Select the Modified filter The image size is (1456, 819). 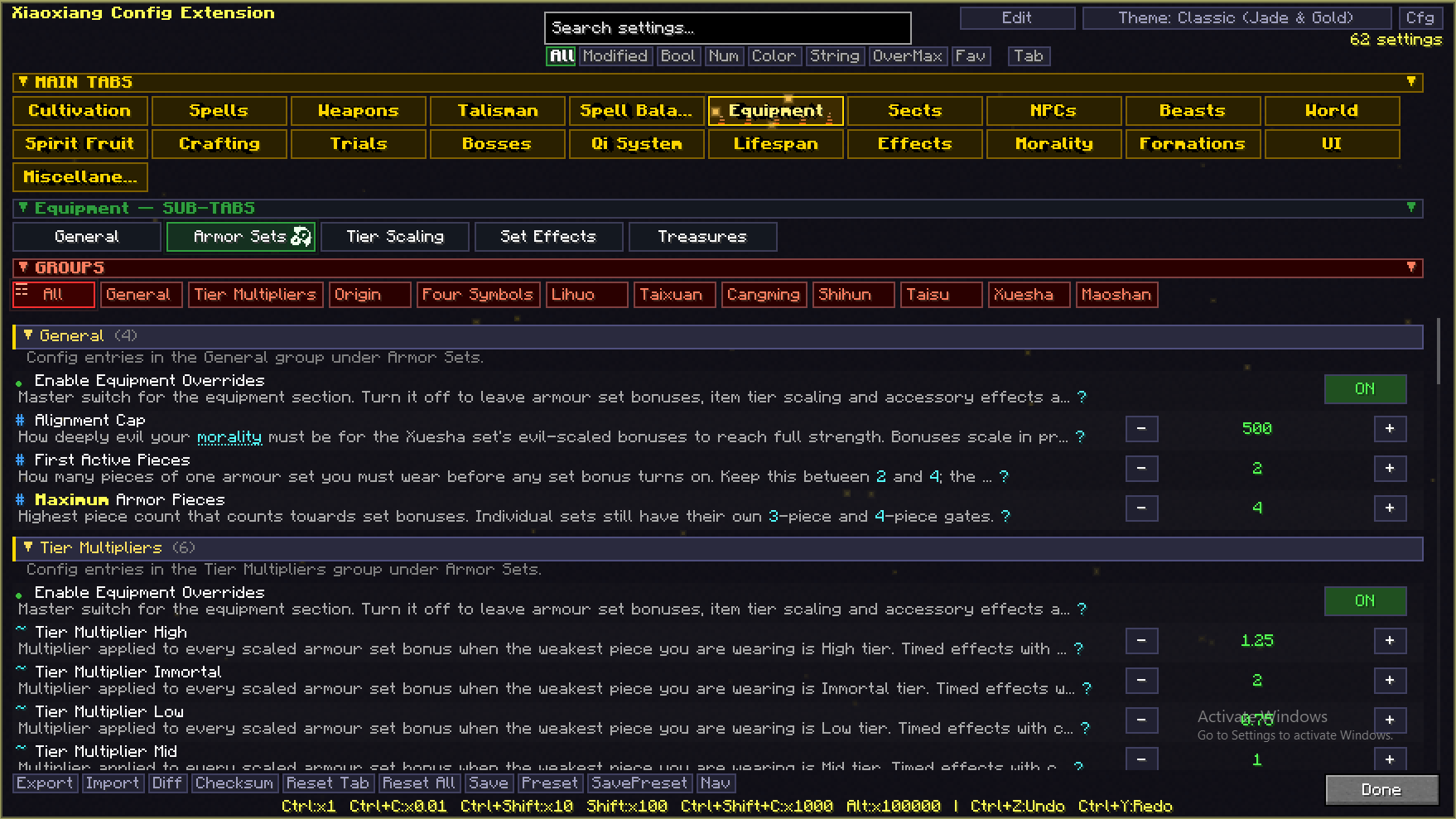pos(615,55)
